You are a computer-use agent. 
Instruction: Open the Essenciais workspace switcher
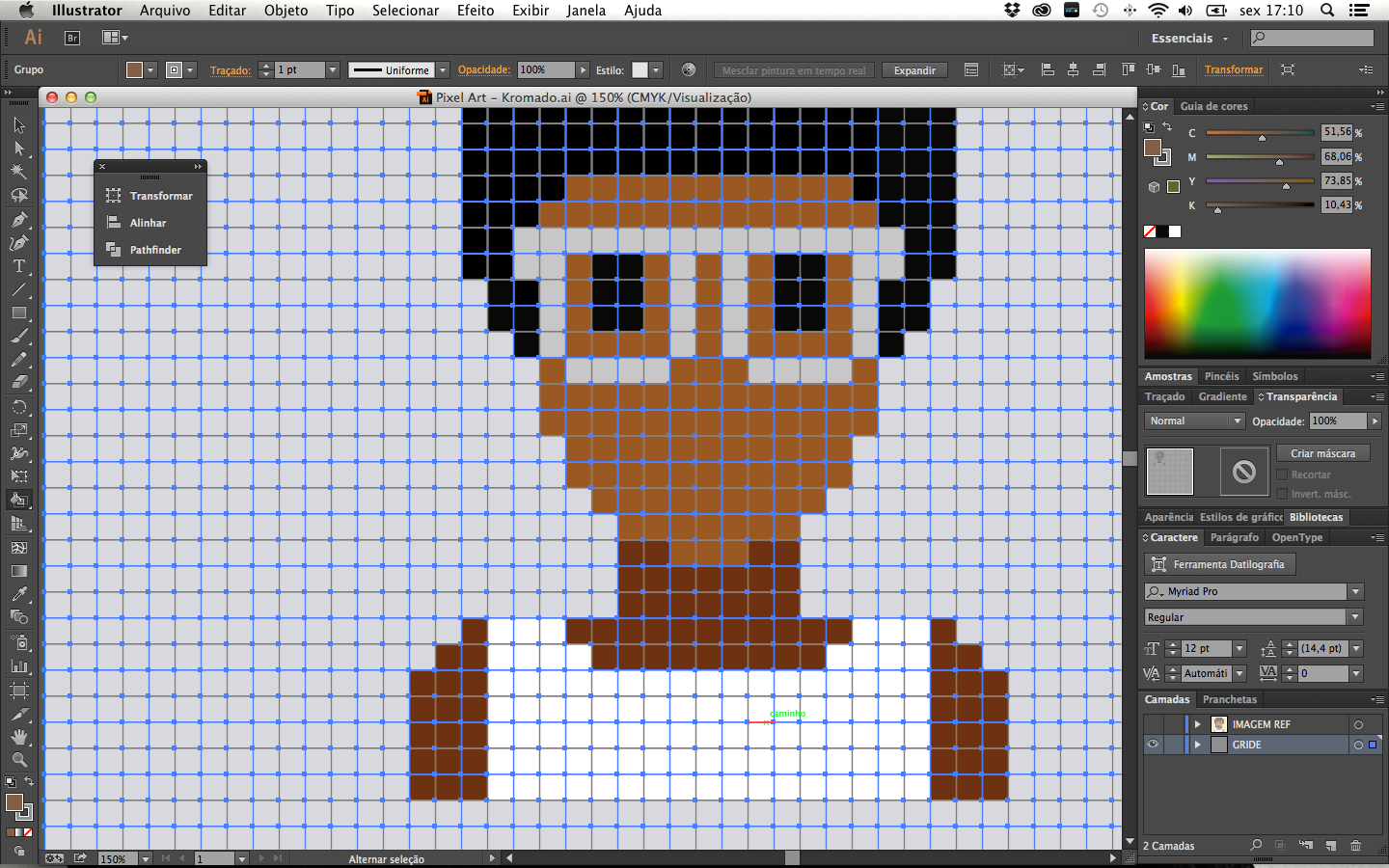(x=1190, y=38)
